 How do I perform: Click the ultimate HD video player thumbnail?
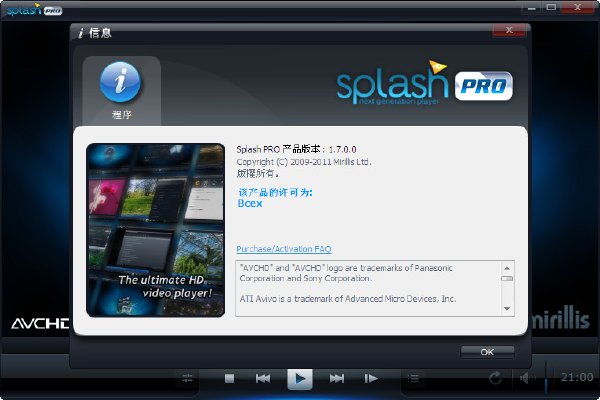155,230
